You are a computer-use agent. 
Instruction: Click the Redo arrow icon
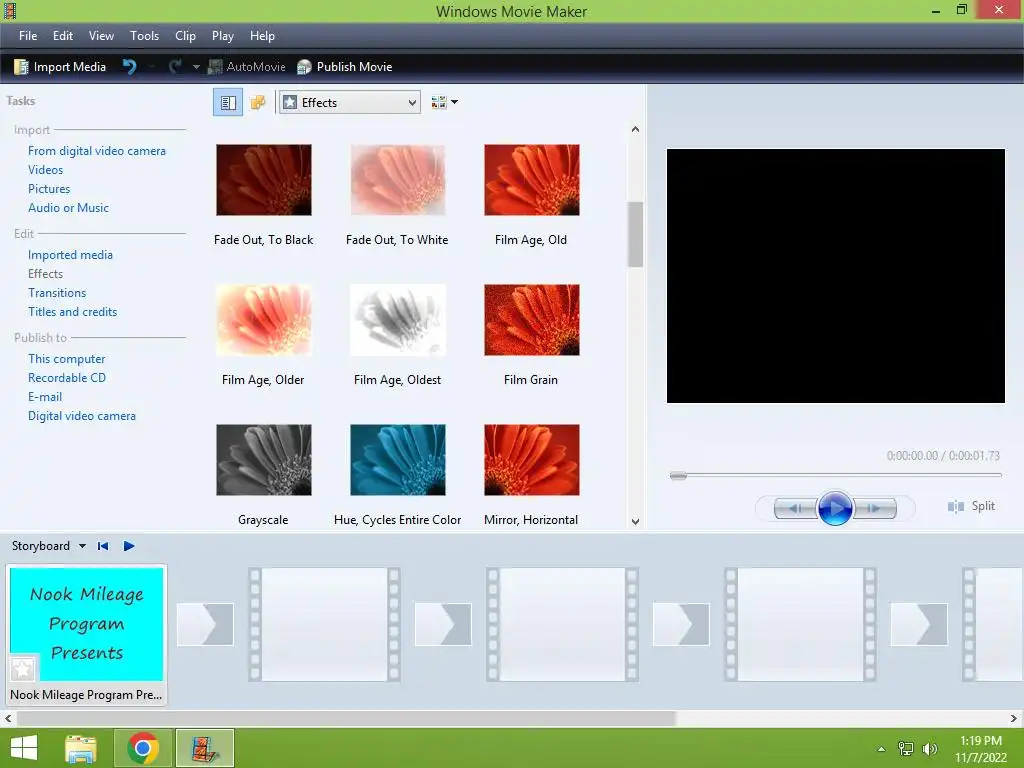(175, 67)
